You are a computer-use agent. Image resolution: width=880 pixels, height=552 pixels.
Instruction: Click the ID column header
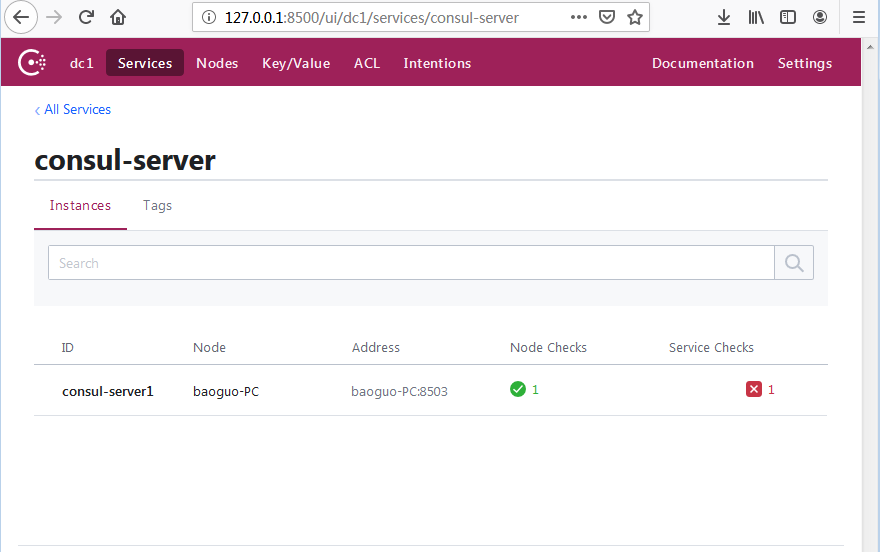(67, 347)
